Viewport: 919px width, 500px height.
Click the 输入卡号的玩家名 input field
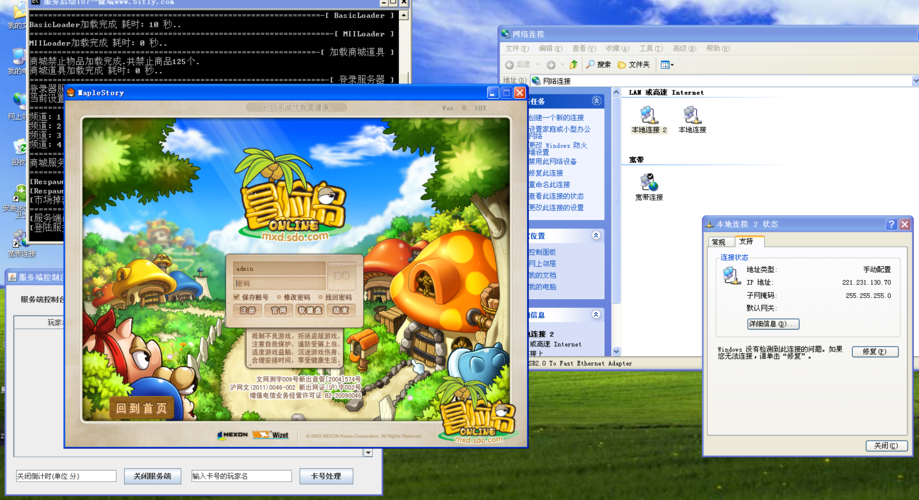tap(241, 476)
